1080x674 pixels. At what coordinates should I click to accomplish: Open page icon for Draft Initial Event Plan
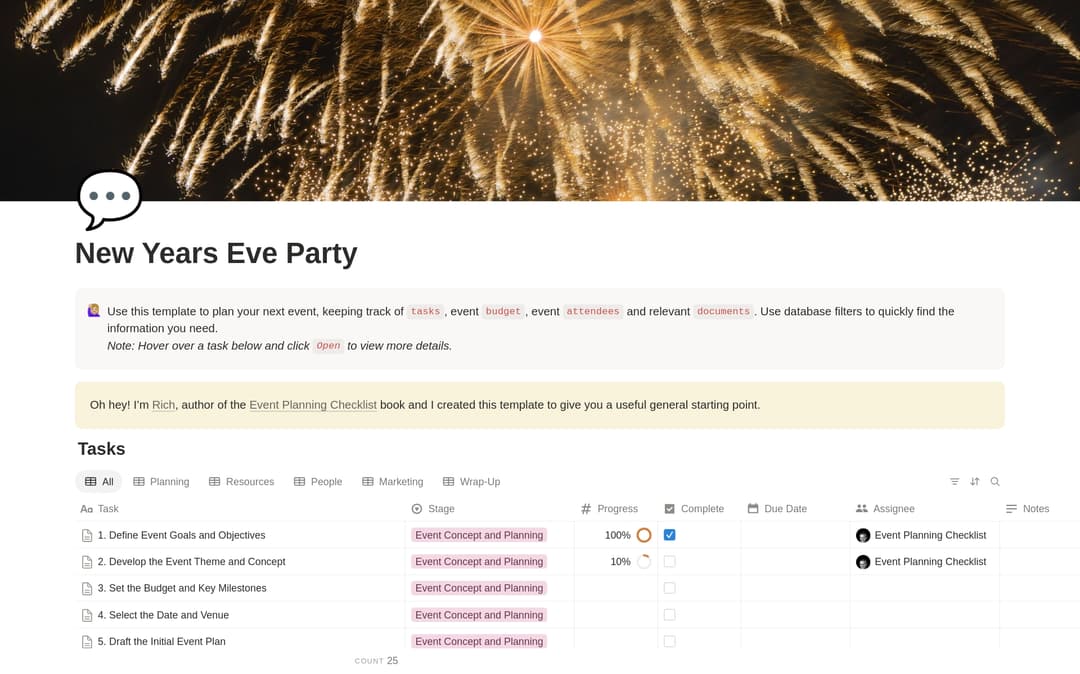tap(87, 642)
